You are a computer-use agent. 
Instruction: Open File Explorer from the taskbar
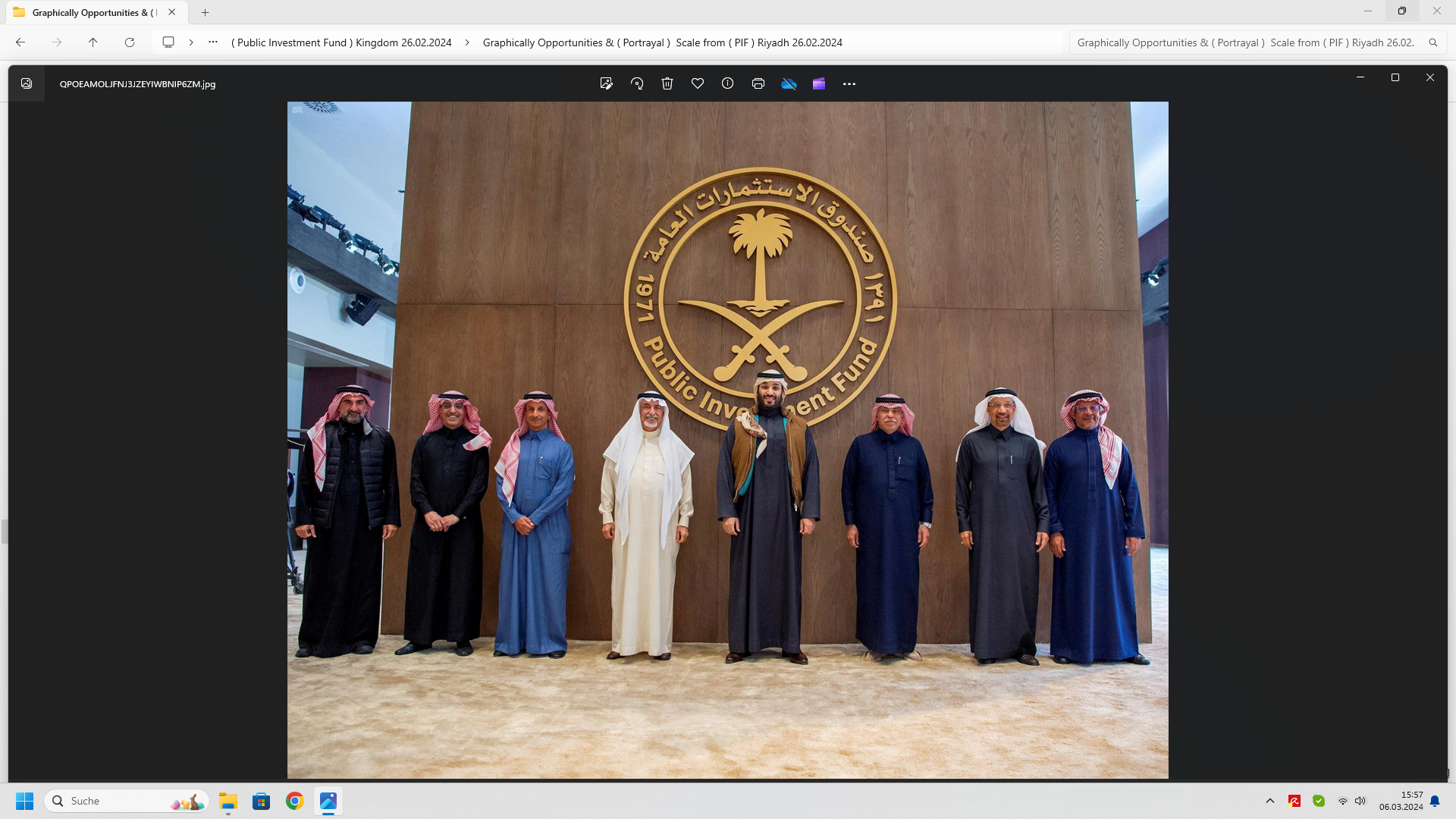228,801
